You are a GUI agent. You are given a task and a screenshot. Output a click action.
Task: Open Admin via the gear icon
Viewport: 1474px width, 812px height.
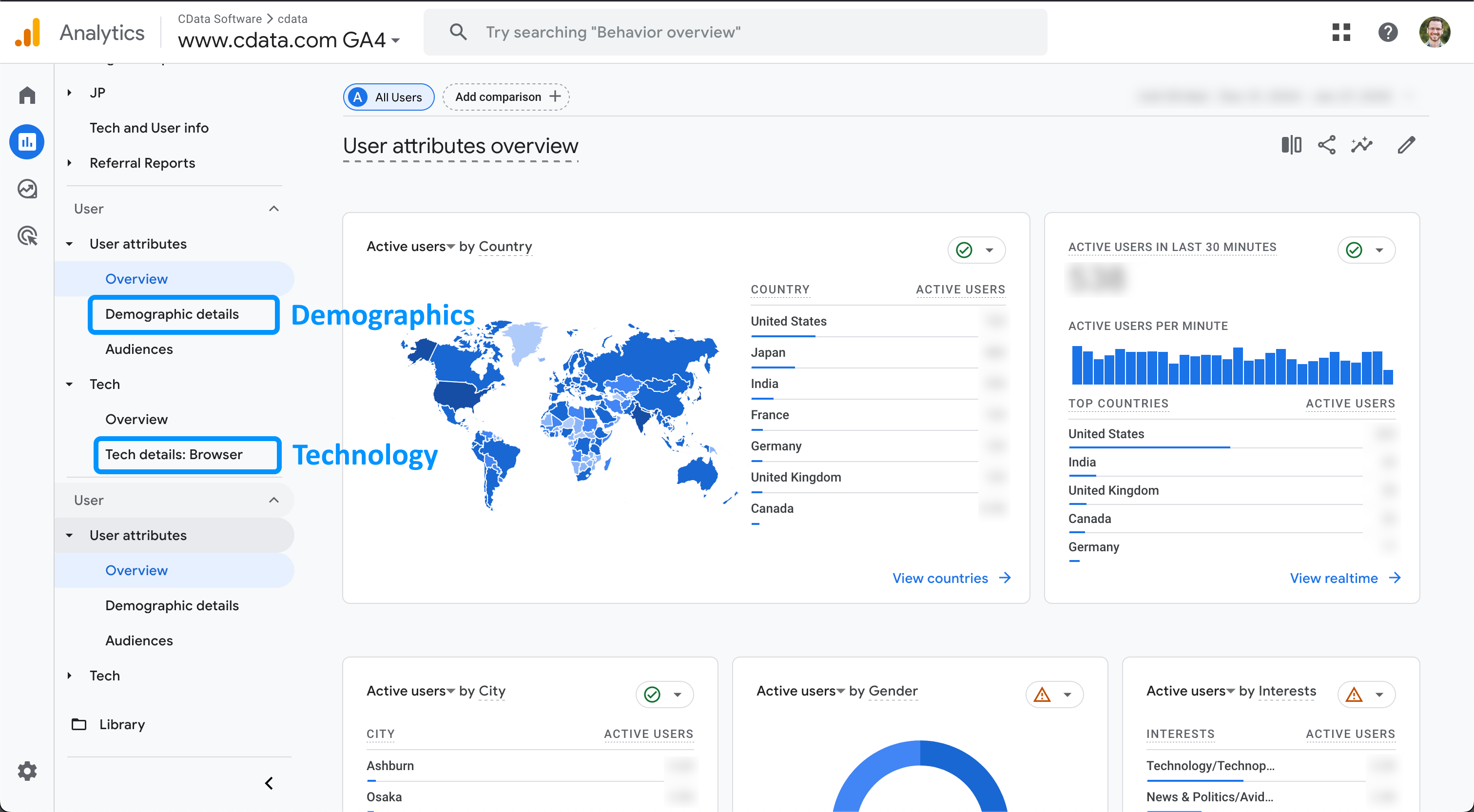click(x=27, y=771)
